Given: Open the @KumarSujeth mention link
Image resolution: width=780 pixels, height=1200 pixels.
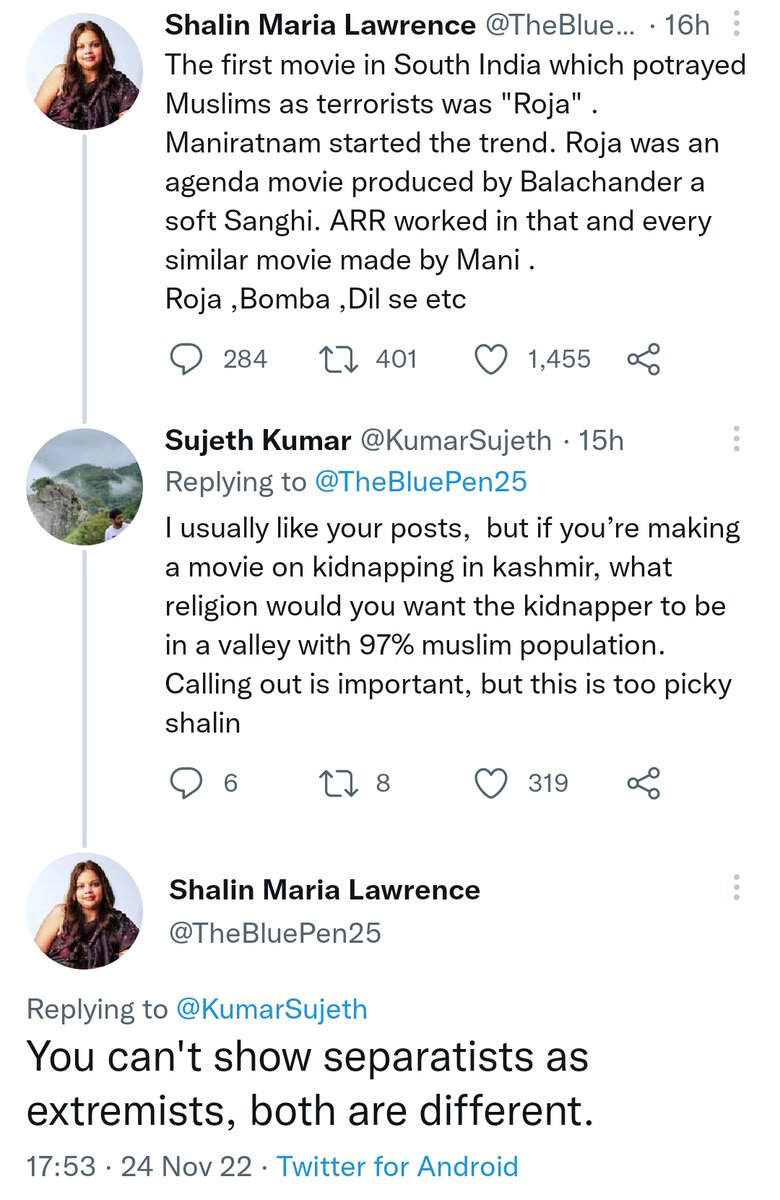Looking at the screenshot, I should [272, 1009].
